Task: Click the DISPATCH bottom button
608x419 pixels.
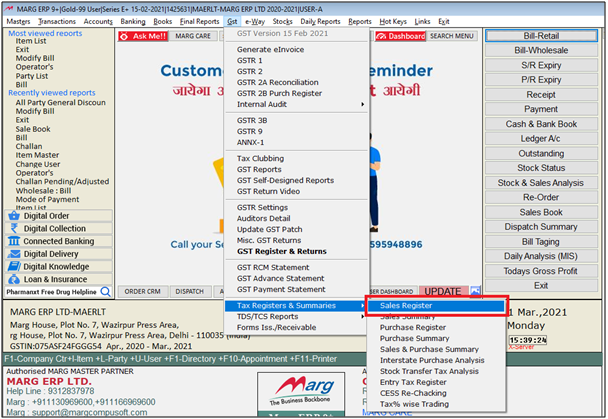Action: 190,291
